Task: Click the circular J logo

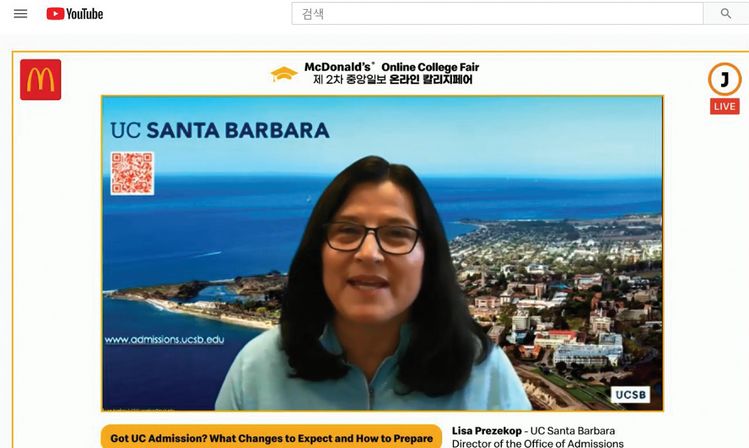Action: click(724, 79)
